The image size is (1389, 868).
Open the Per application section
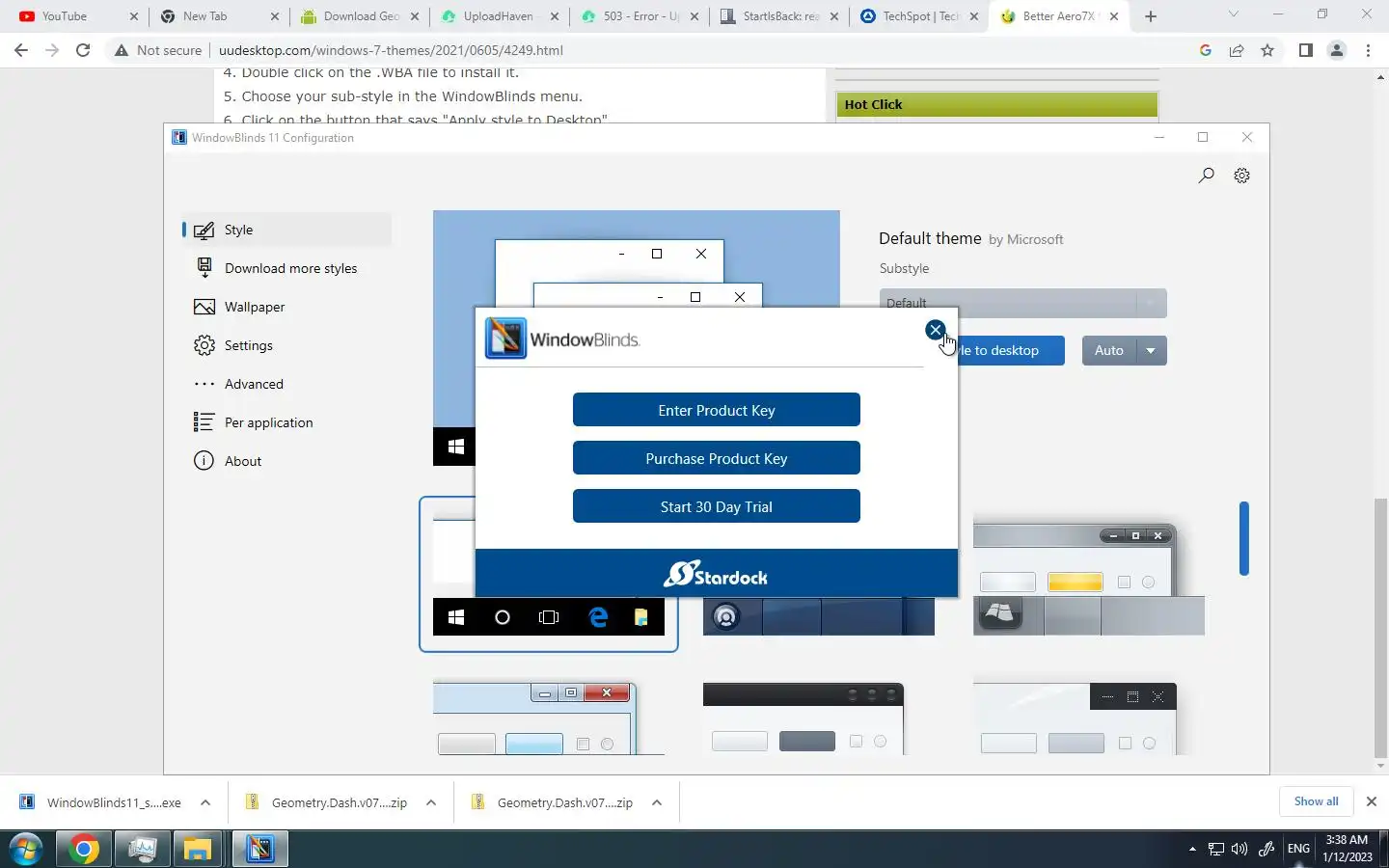(x=287, y=422)
